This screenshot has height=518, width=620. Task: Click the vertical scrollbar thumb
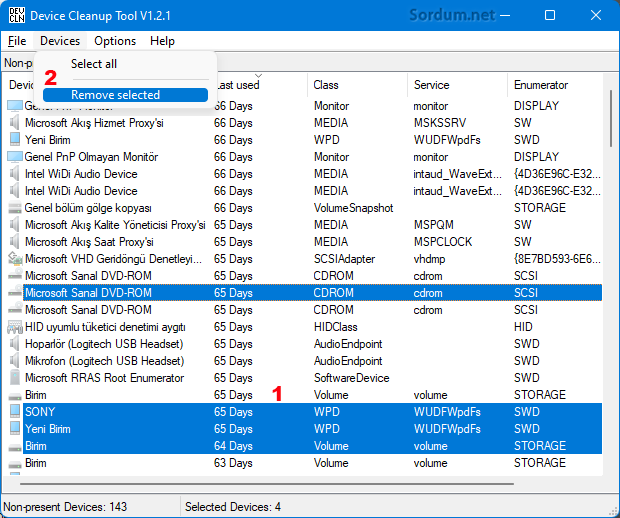pos(611,118)
